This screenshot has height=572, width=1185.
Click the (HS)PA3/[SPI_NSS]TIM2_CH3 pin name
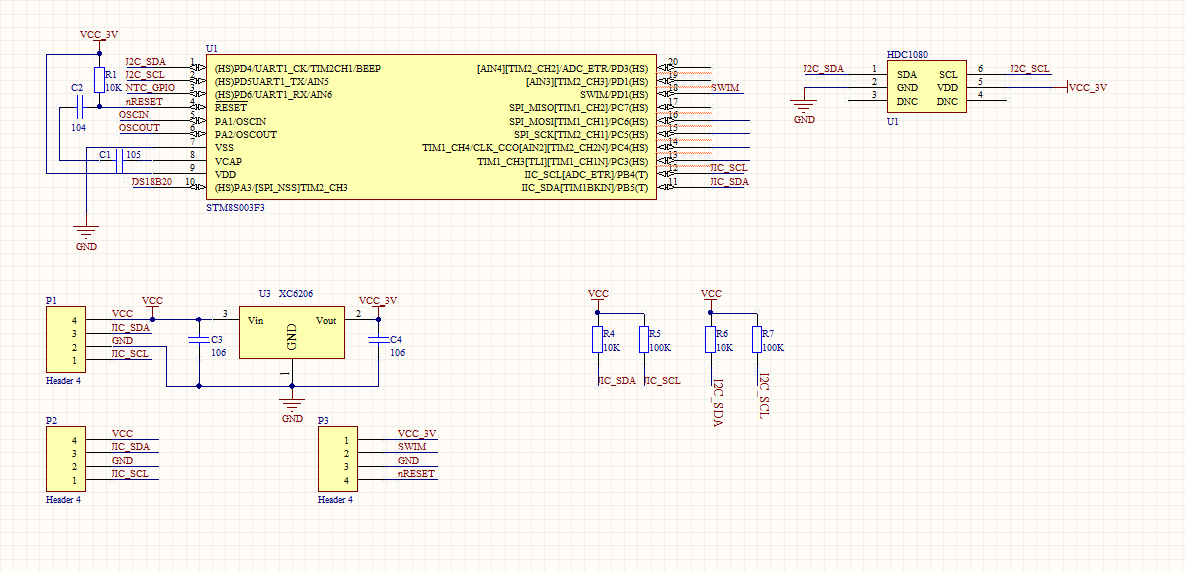(281, 187)
